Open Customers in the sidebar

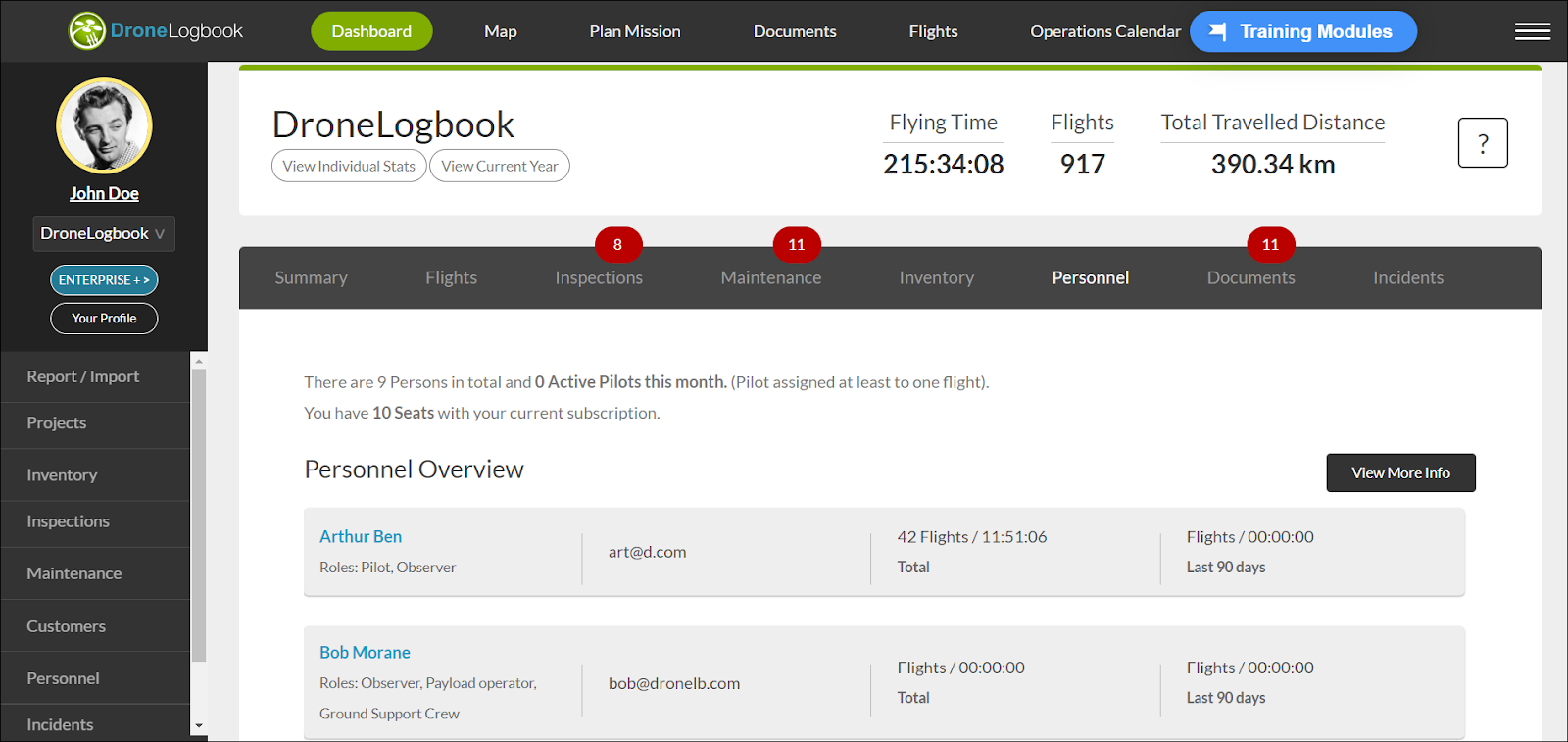click(95, 626)
